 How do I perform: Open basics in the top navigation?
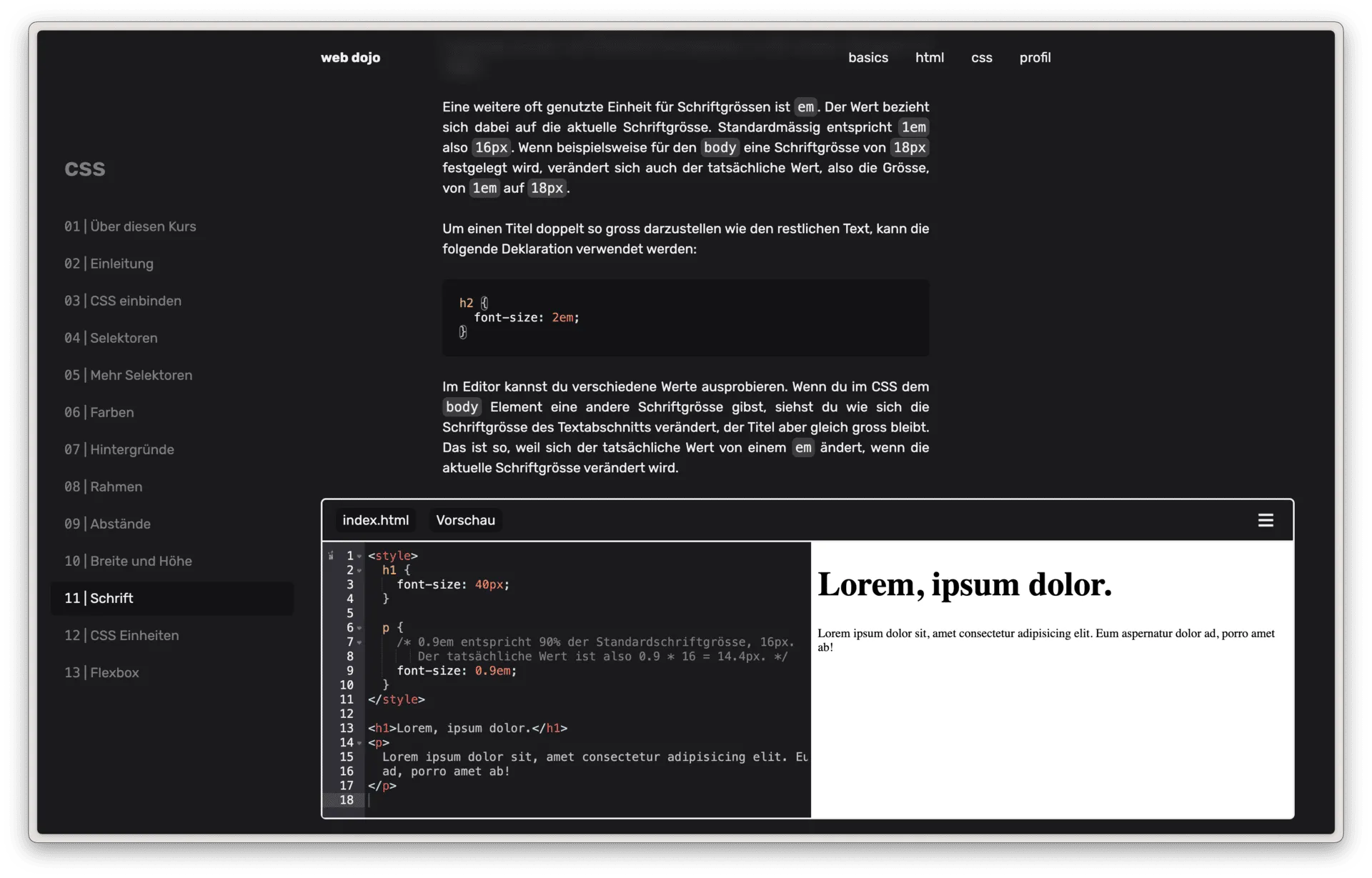pos(868,58)
